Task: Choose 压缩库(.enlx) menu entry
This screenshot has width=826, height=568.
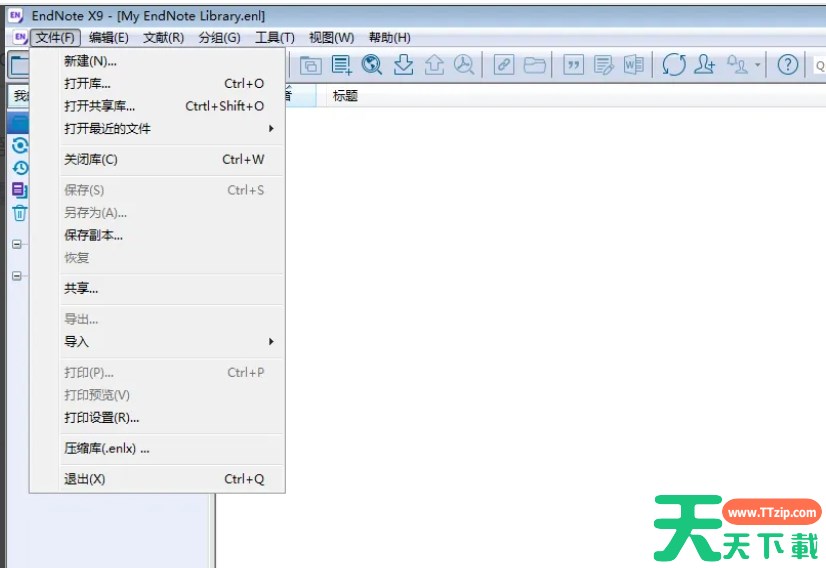Action: pos(107,449)
